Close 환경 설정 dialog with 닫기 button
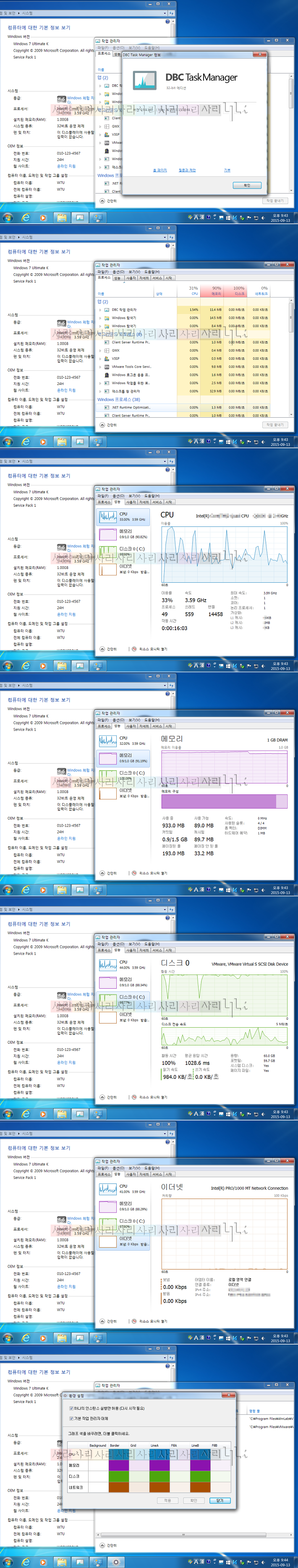The height and width of the screenshot is (1568, 298). click(220, 1500)
